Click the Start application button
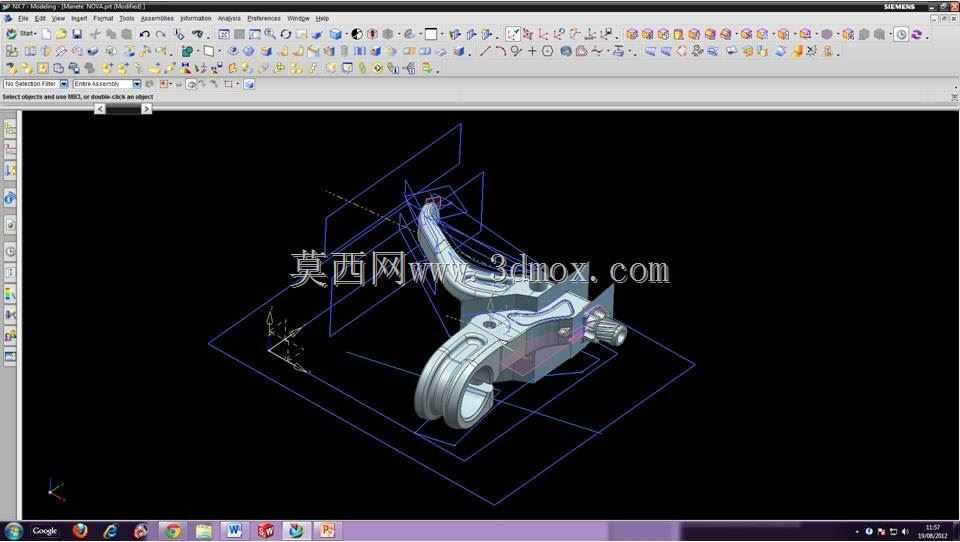 pyautogui.click(x=23, y=34)
